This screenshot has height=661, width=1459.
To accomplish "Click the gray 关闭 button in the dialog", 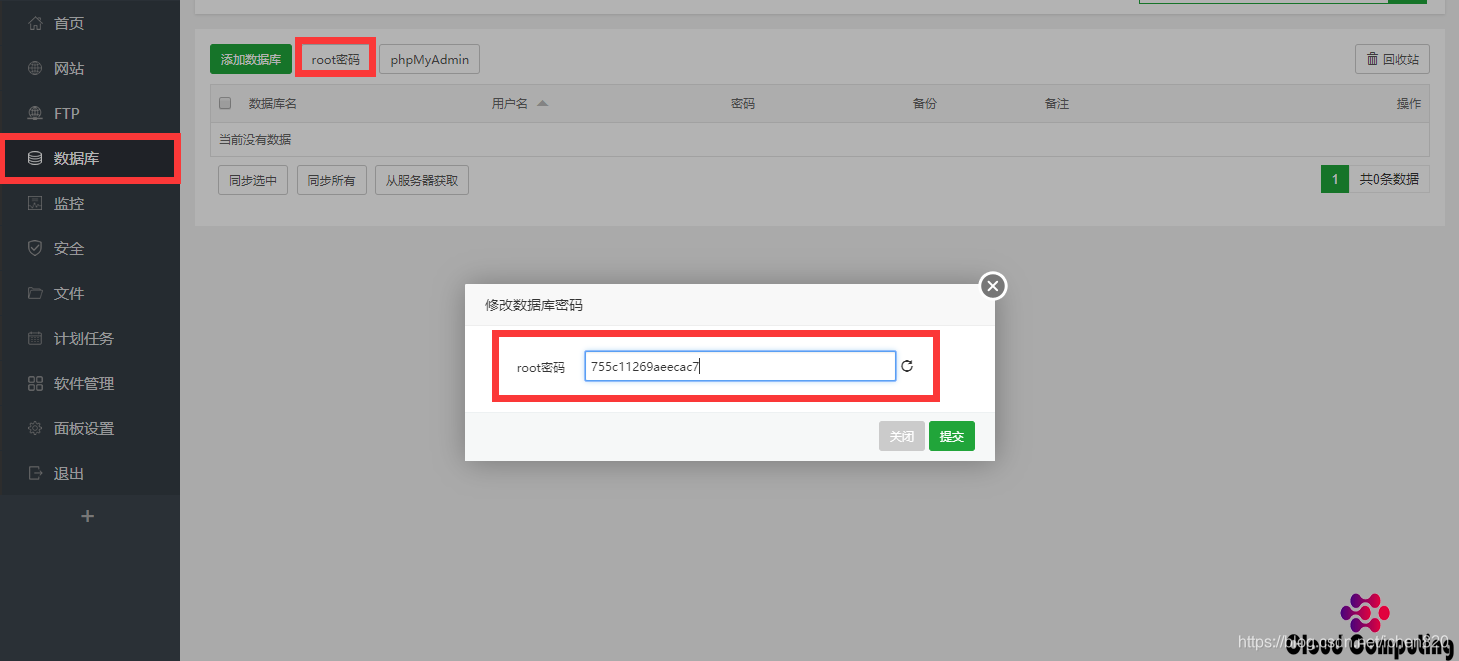I will click(902, 436).
